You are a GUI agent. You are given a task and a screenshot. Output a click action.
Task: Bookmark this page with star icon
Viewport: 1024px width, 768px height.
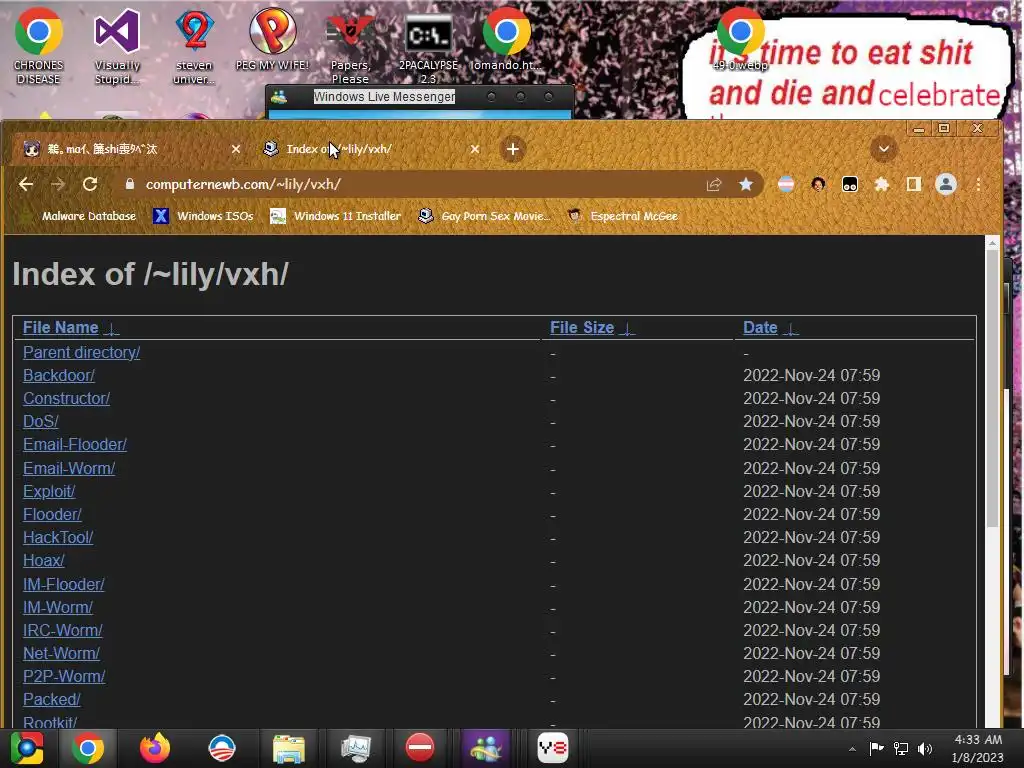pos(746,185)
